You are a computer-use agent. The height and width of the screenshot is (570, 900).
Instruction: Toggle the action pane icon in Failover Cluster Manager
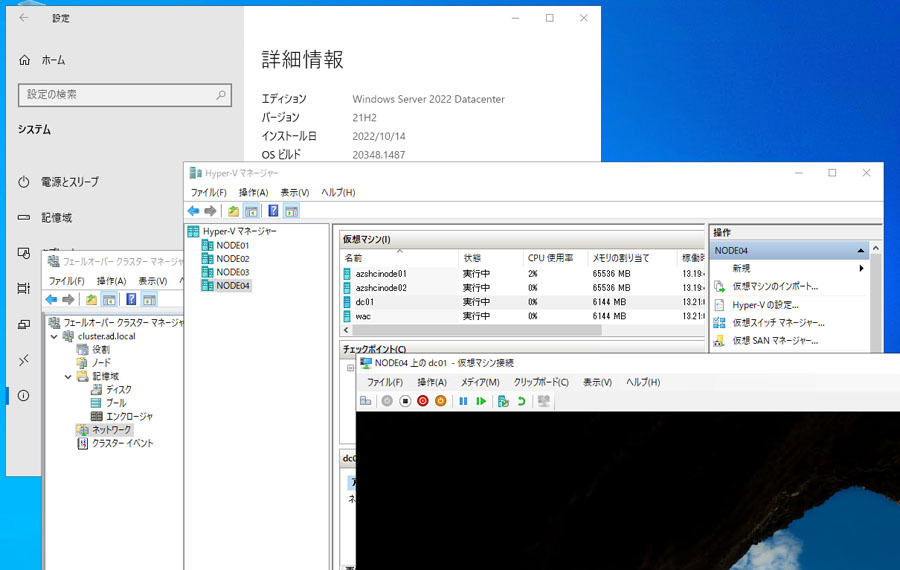coord(149,300)
